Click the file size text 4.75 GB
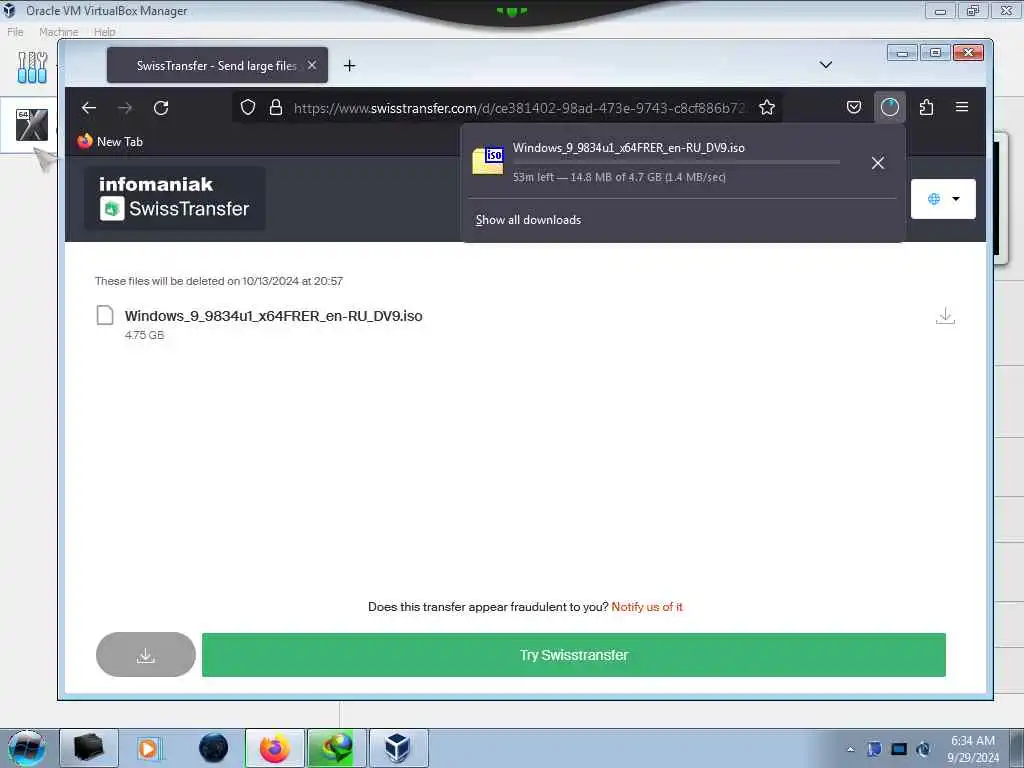The image size is (1024, 768). [144, 335]
